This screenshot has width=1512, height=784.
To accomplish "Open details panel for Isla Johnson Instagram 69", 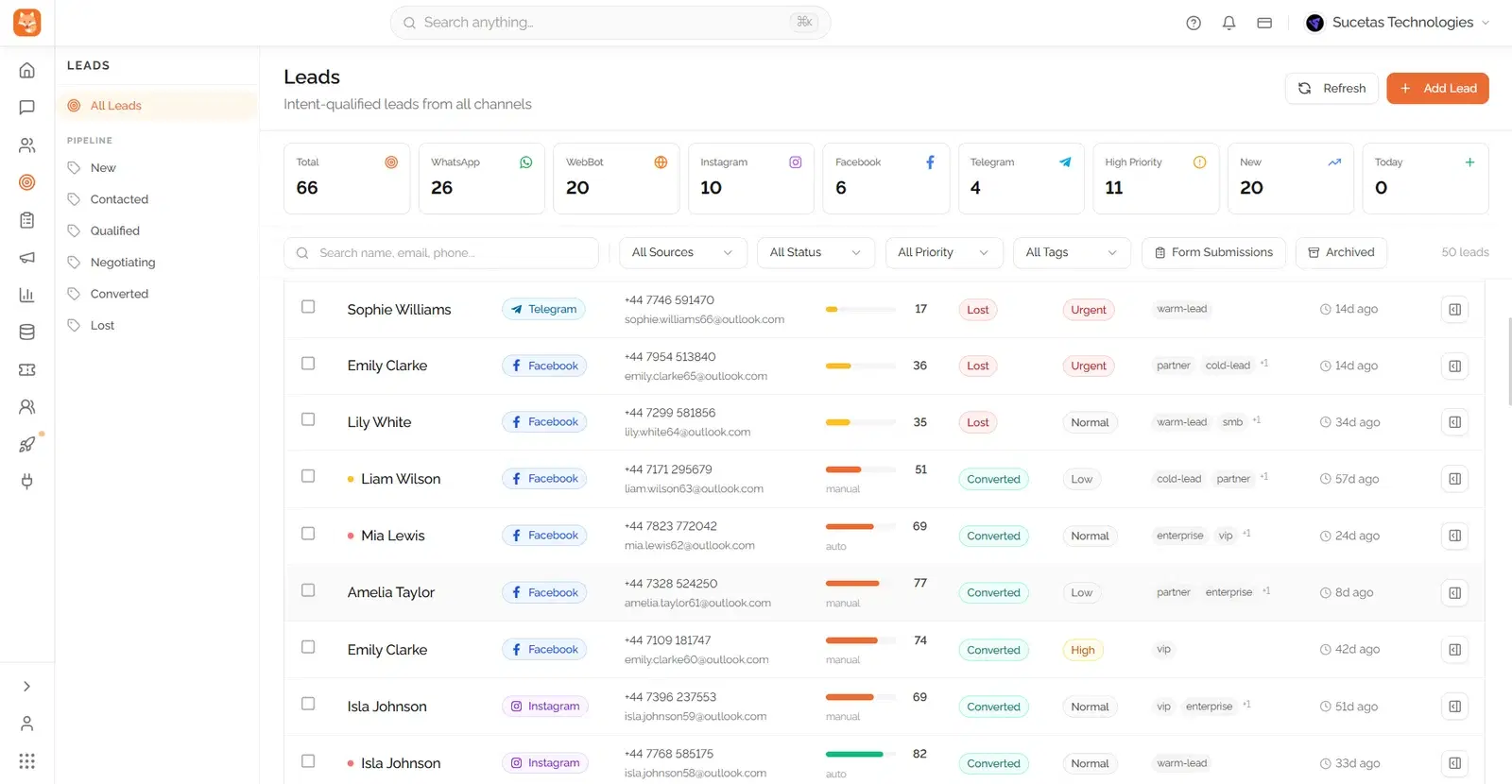I will click(1455, 707).
